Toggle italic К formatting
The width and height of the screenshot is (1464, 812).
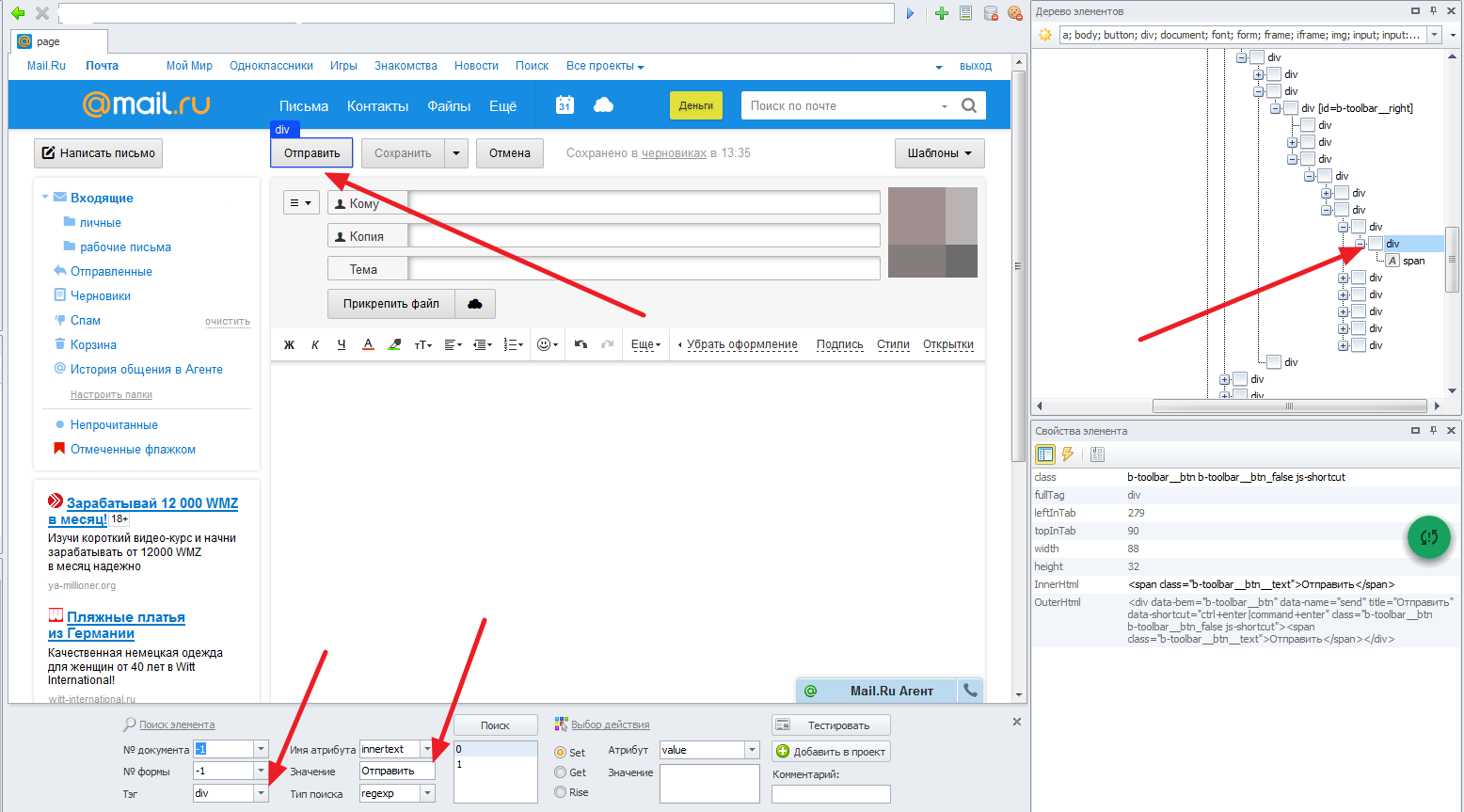pos(315,344)
